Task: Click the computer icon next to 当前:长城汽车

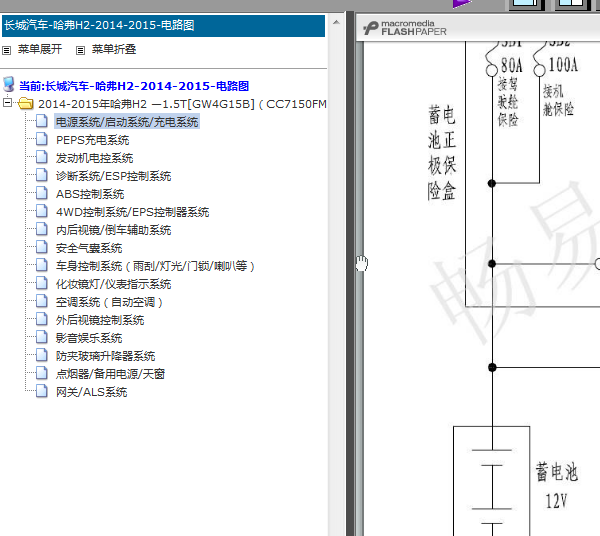Action: (8, 85)
